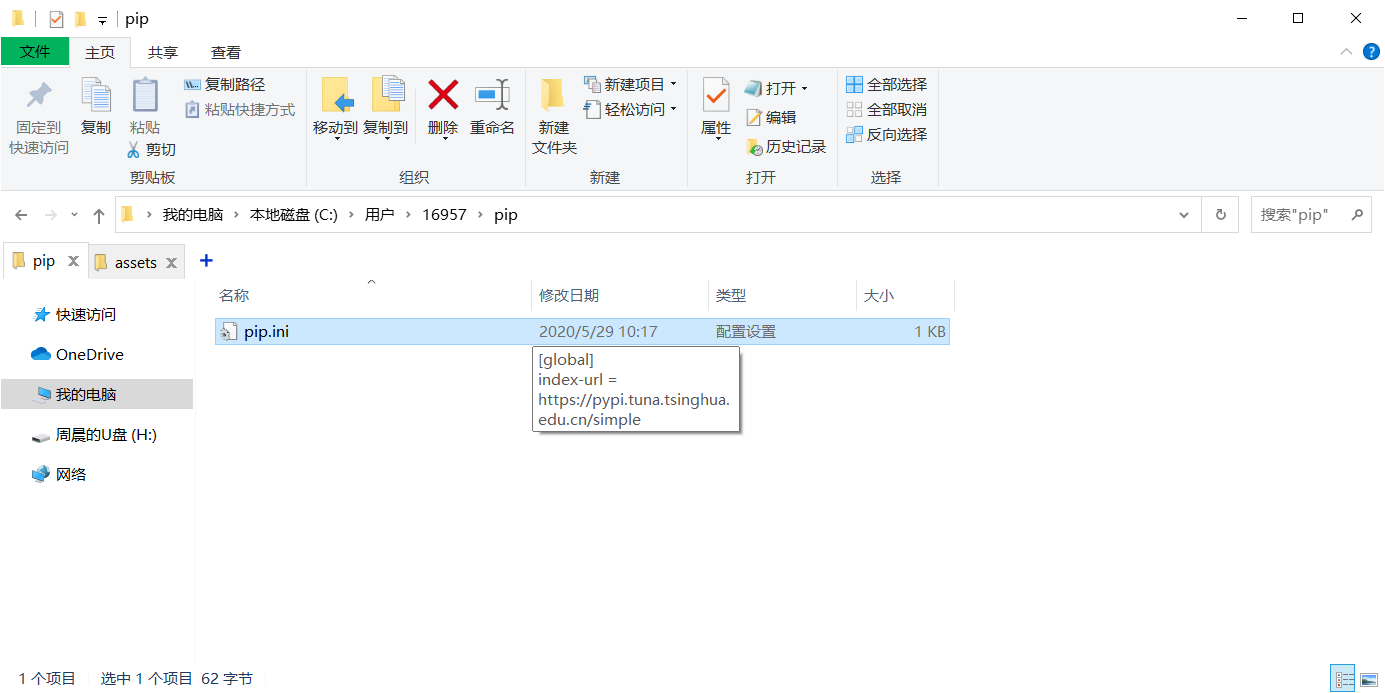The height and width of the screenshot is (693, 1385).
Task: Click the red 删除 delete icon
Action: pos(443,95)
